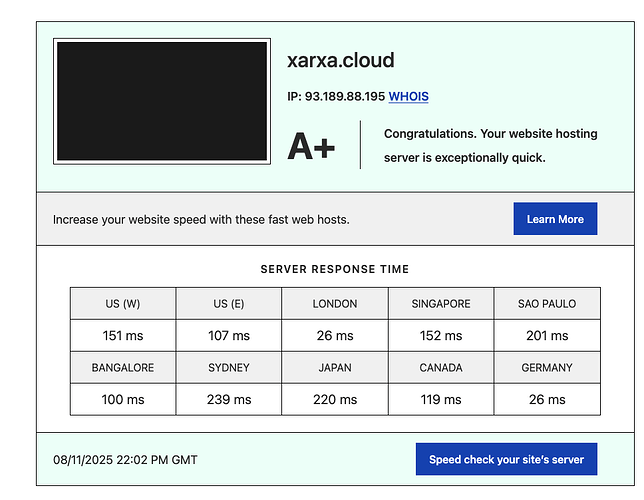Click the A+ grade rating
Image resolution: width=644 pixels, height=500 pixels.
click(x=311, y=146)
